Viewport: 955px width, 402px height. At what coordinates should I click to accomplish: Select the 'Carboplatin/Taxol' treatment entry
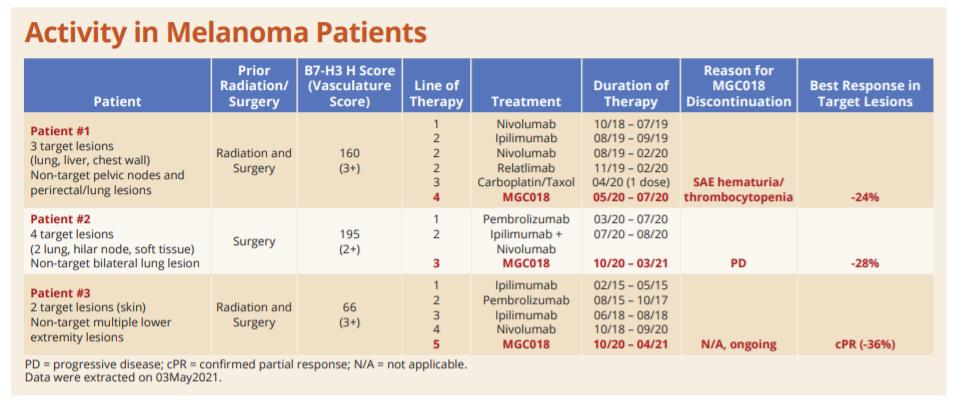tap(526, 183)
